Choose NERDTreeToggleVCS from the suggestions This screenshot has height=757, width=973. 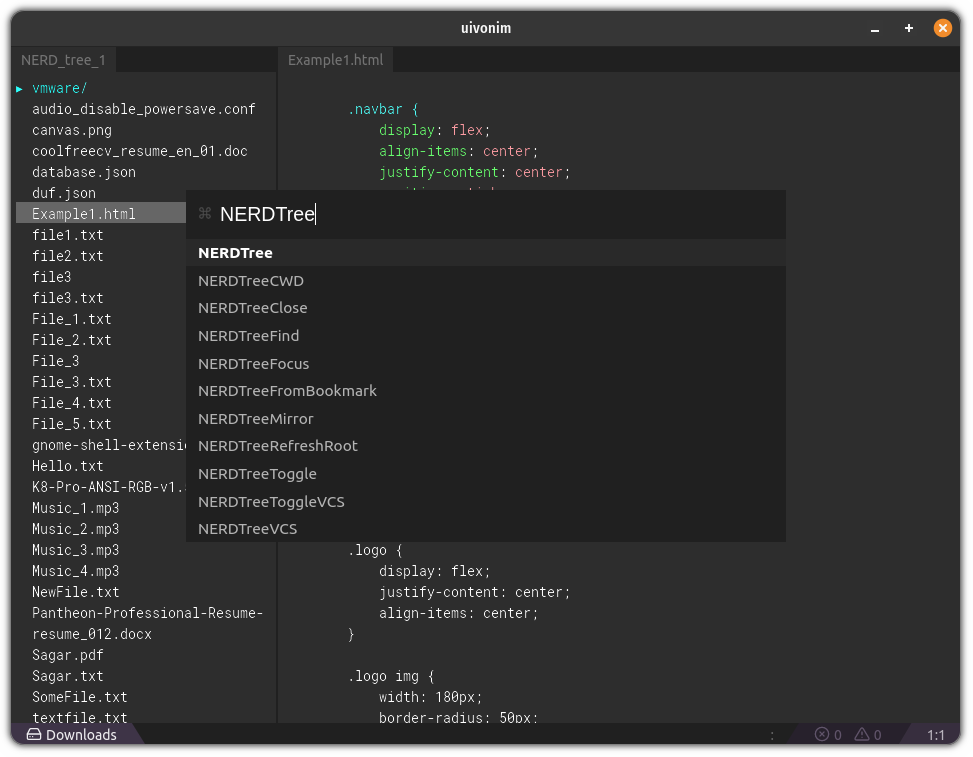coord(271,501)
